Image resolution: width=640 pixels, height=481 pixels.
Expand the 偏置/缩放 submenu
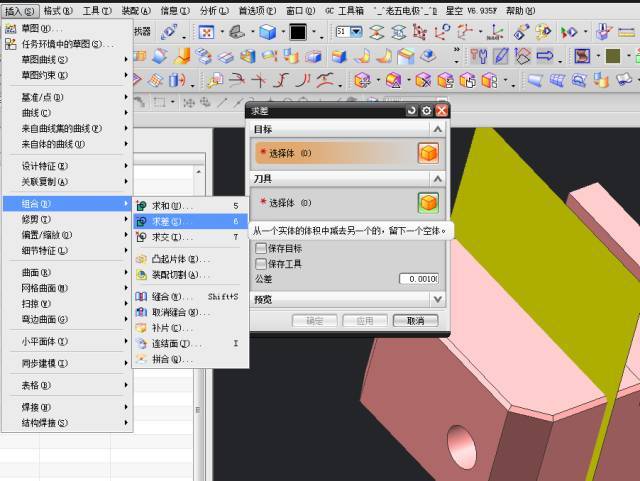click(x=67, y=235)
